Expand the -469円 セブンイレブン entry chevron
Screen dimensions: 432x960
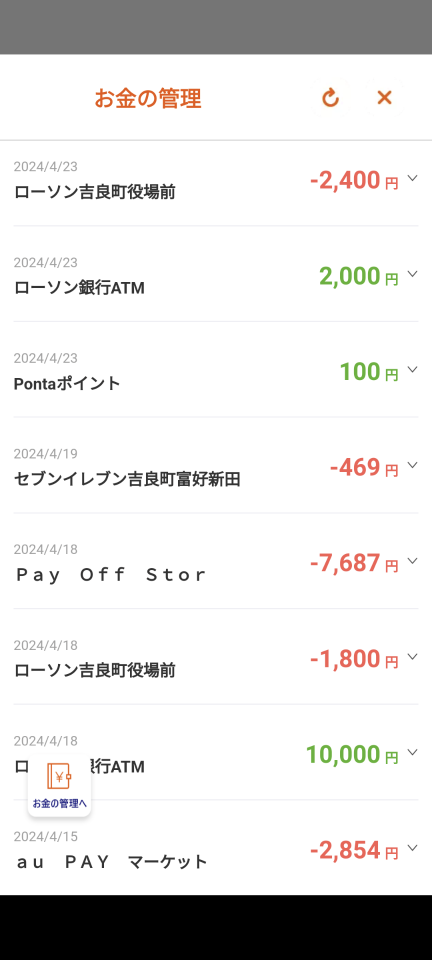click(x=412, y=465)
